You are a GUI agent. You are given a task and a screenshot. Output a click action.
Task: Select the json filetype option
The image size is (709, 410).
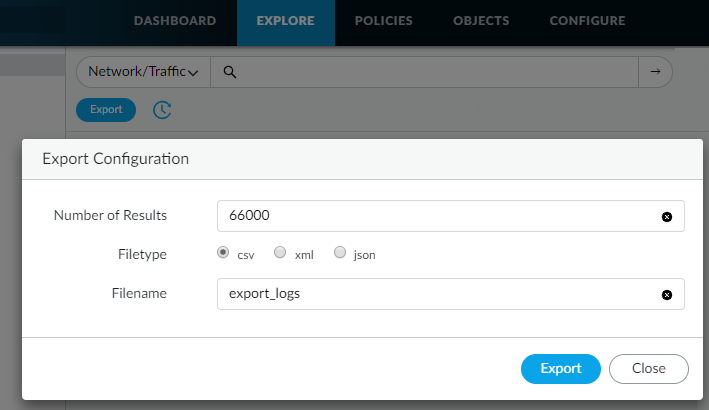[x=340, y=253]
